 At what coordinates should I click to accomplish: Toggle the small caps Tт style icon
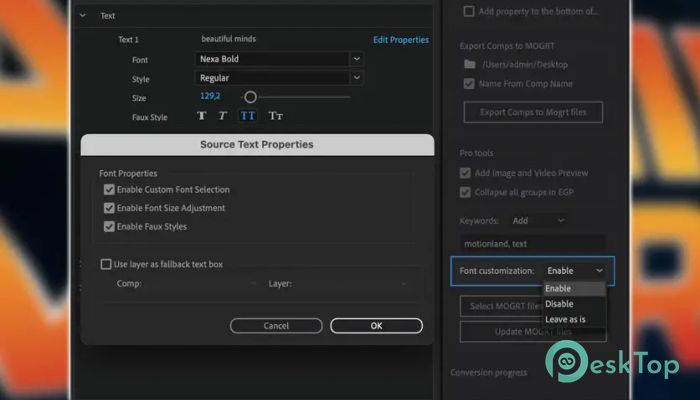[x=275, y=116]
